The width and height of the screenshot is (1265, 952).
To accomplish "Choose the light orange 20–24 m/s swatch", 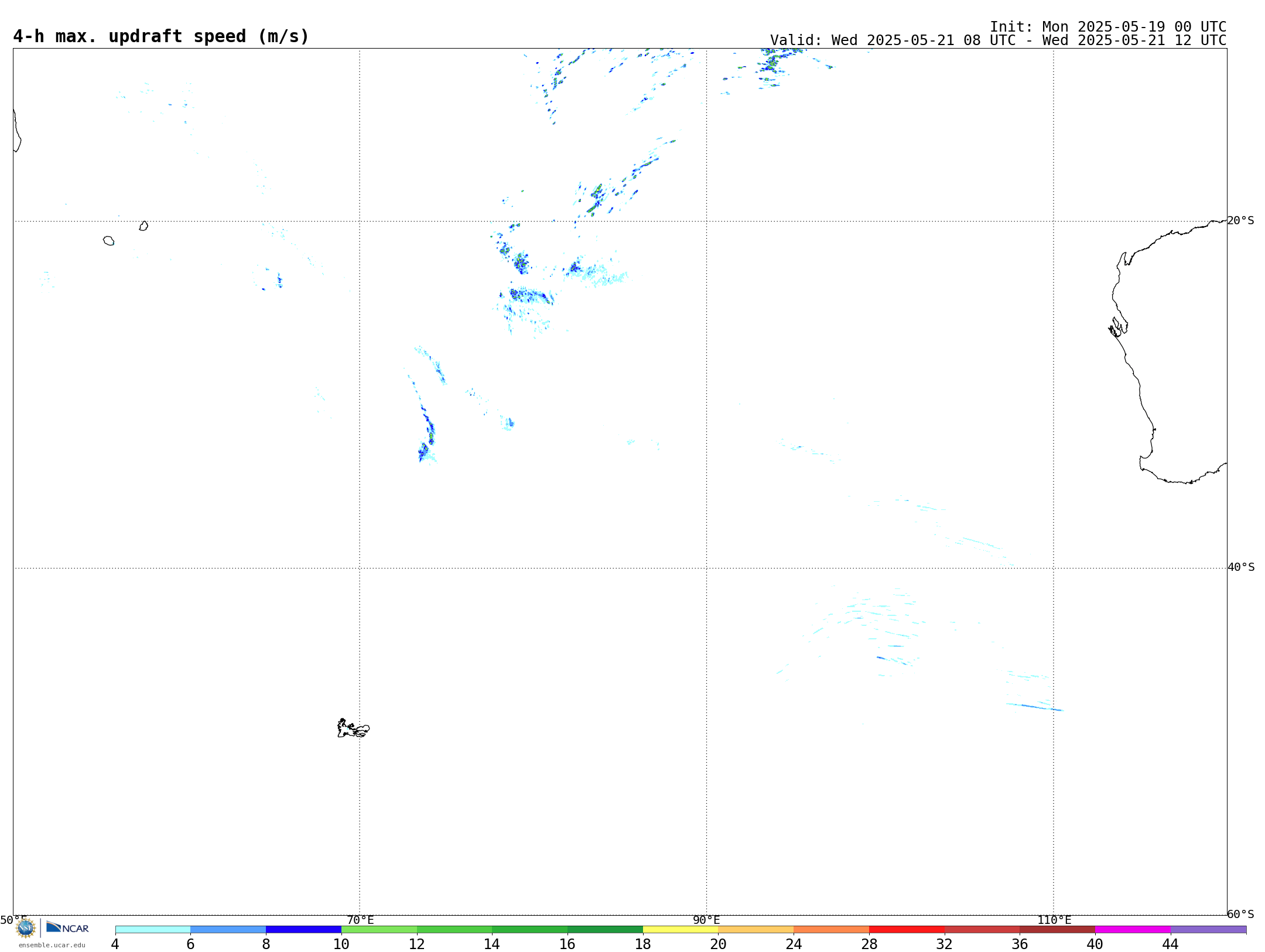I will 756,930.
